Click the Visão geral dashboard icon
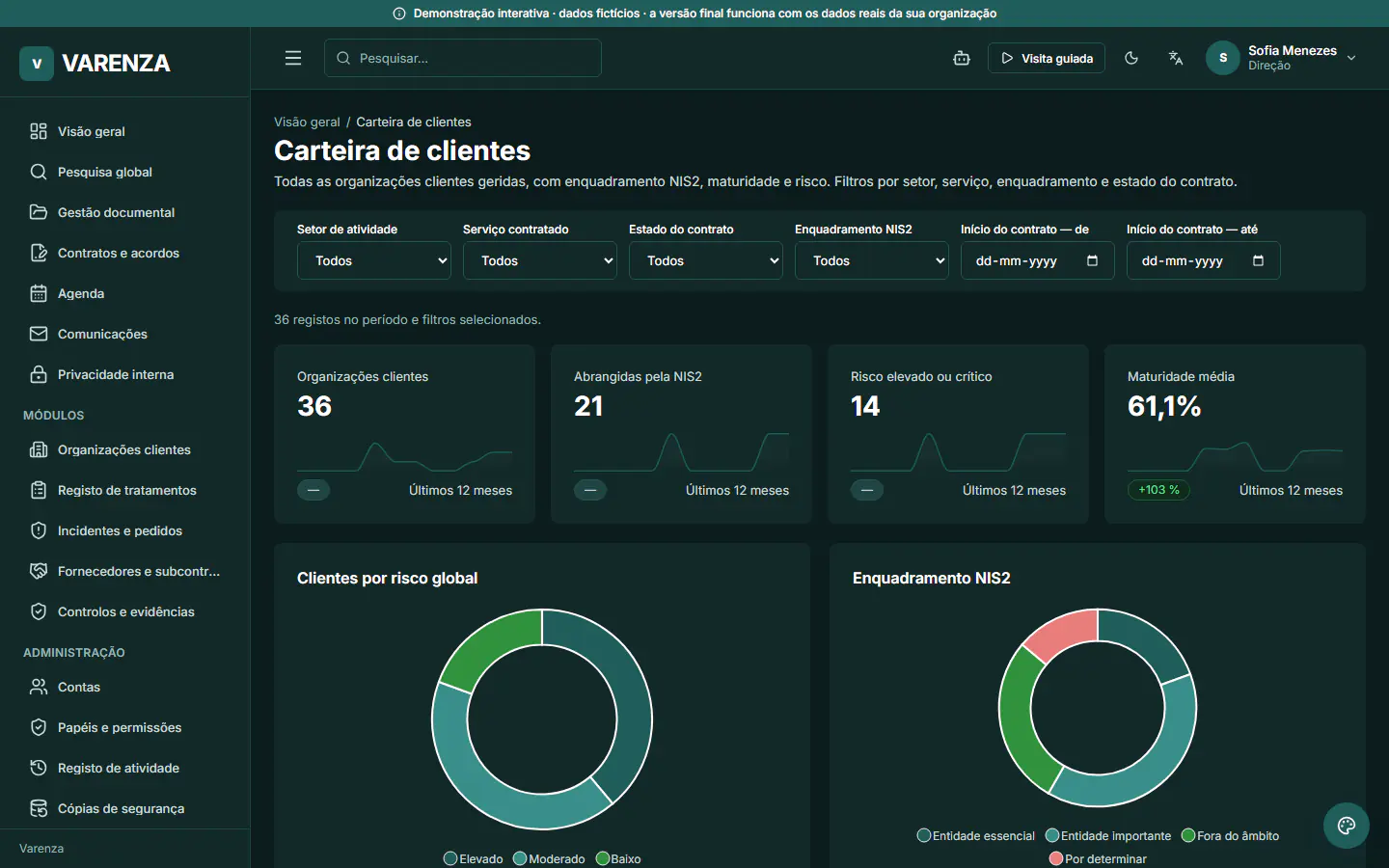 click(x=39, y=131)
